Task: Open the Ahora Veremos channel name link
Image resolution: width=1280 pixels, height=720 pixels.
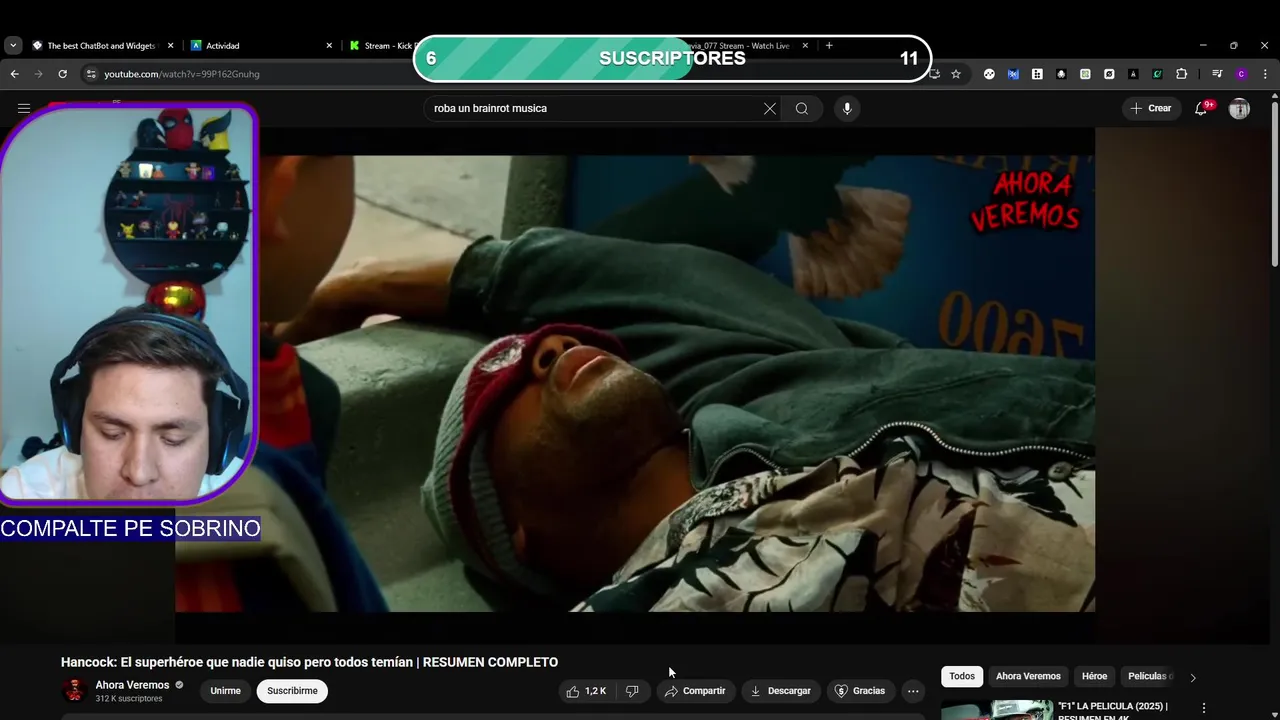Action: point(132,685)
